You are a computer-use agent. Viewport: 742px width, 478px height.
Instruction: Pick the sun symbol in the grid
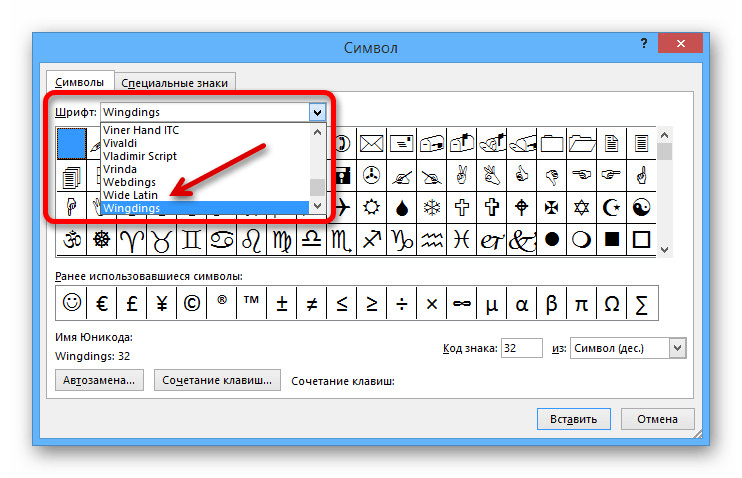[x=371, y=207]
